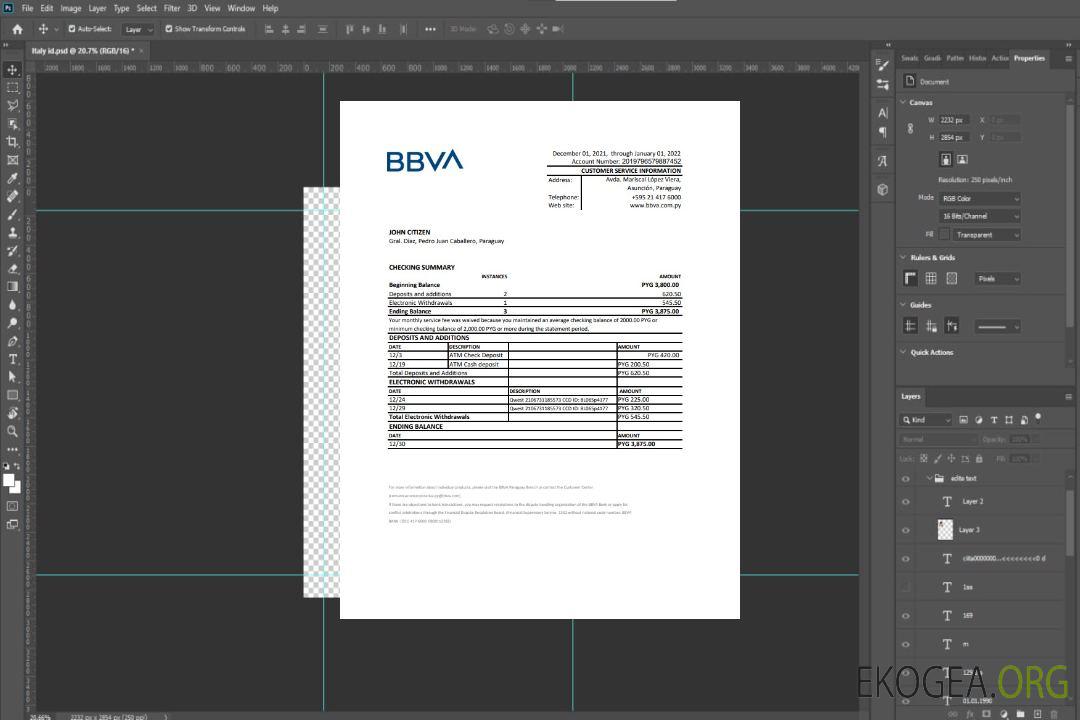The height and width of the screenshot is (720, 1080).
Task: Open the Filter menu
Action: (172, 8)
